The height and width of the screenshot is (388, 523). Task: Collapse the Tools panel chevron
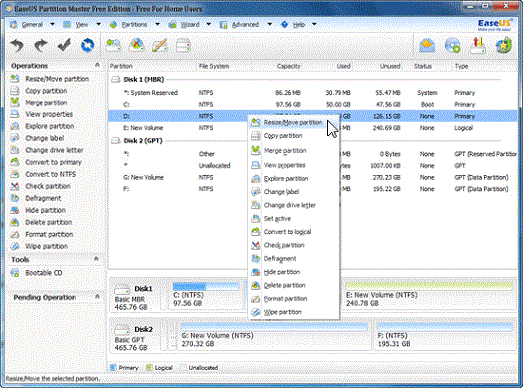(96, 259)
